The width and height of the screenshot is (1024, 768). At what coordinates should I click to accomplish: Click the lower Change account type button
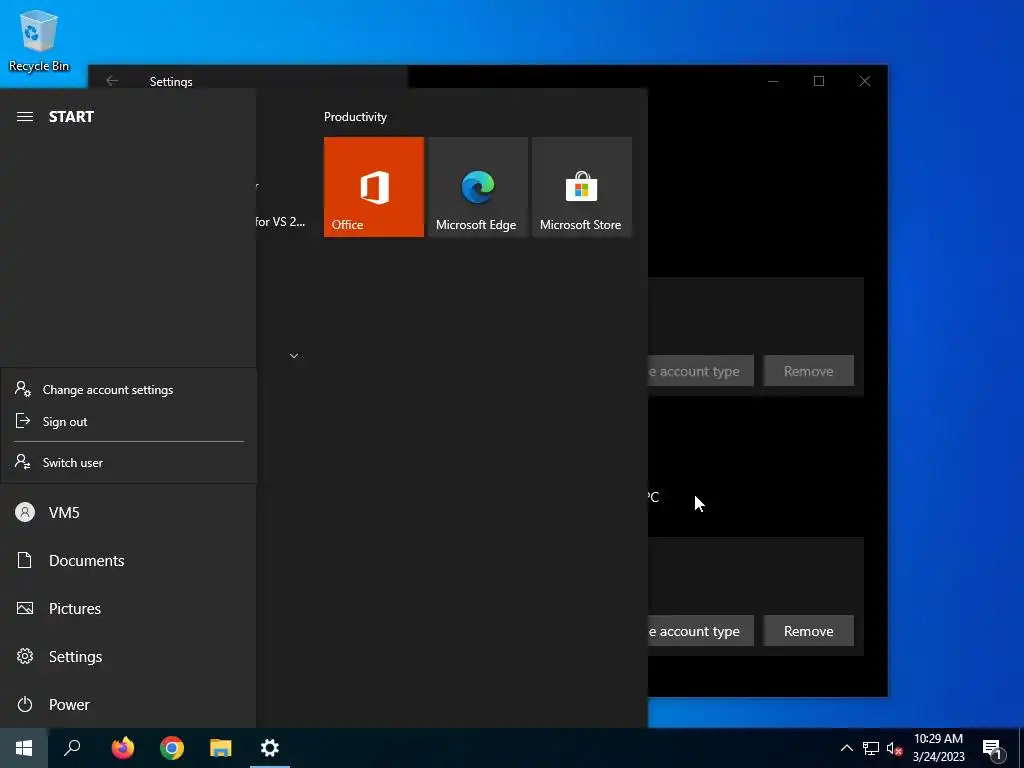700,631
